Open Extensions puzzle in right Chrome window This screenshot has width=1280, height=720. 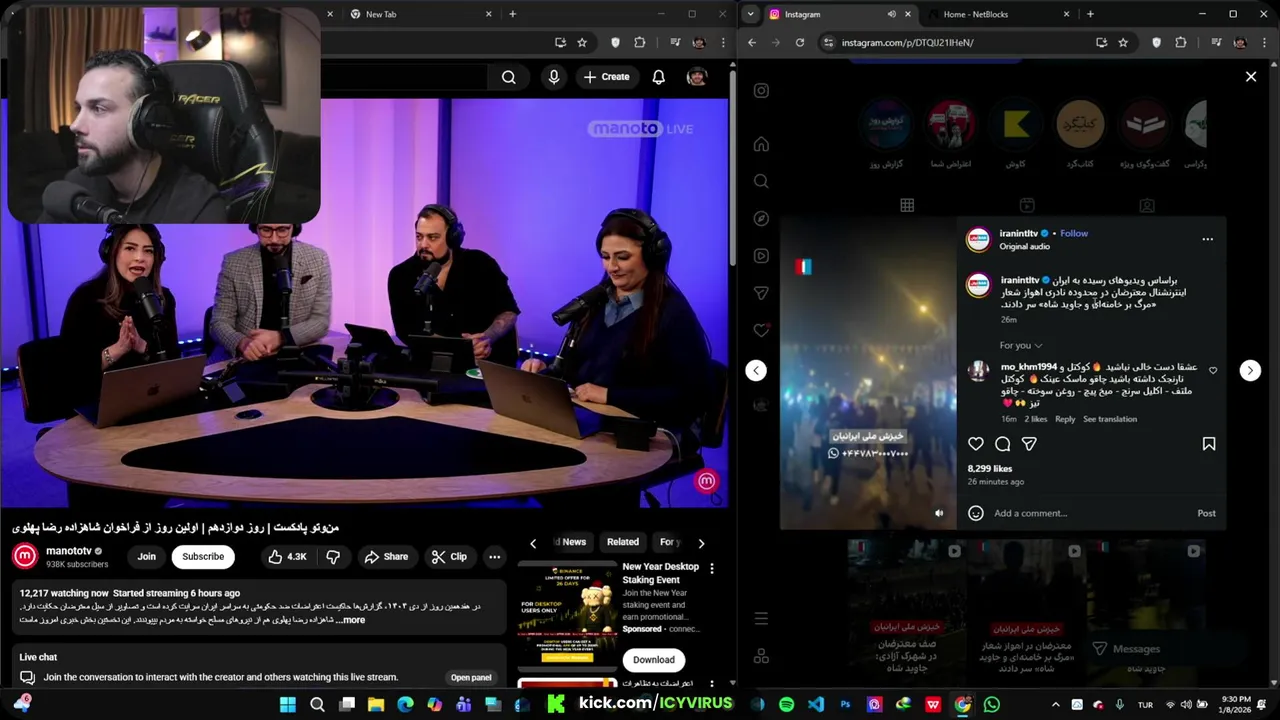click(1181, 42)
